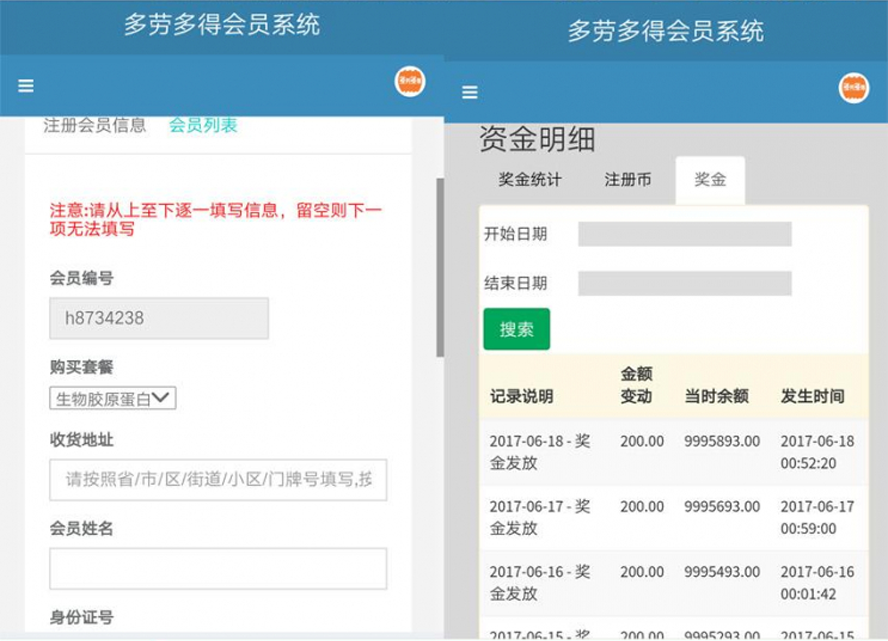Image resolution: width=888 pixels, height=641 pixels.
Task: Open the 会员列表 link
Action: click(x=203, y=125)
